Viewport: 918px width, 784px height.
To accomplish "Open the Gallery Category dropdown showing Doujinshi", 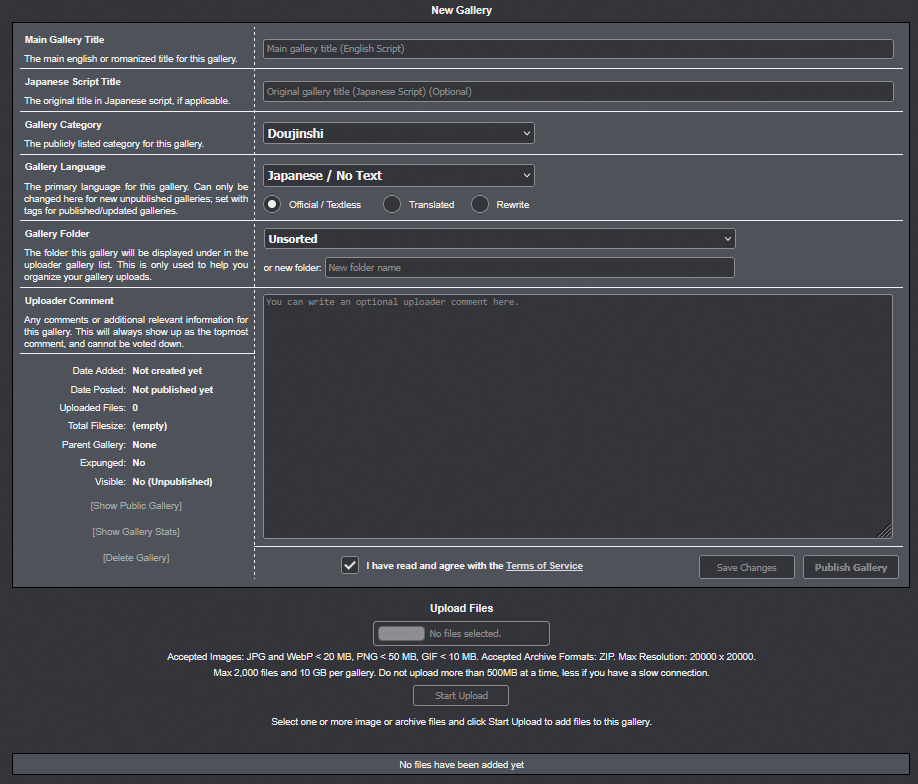I will [399, 133].
